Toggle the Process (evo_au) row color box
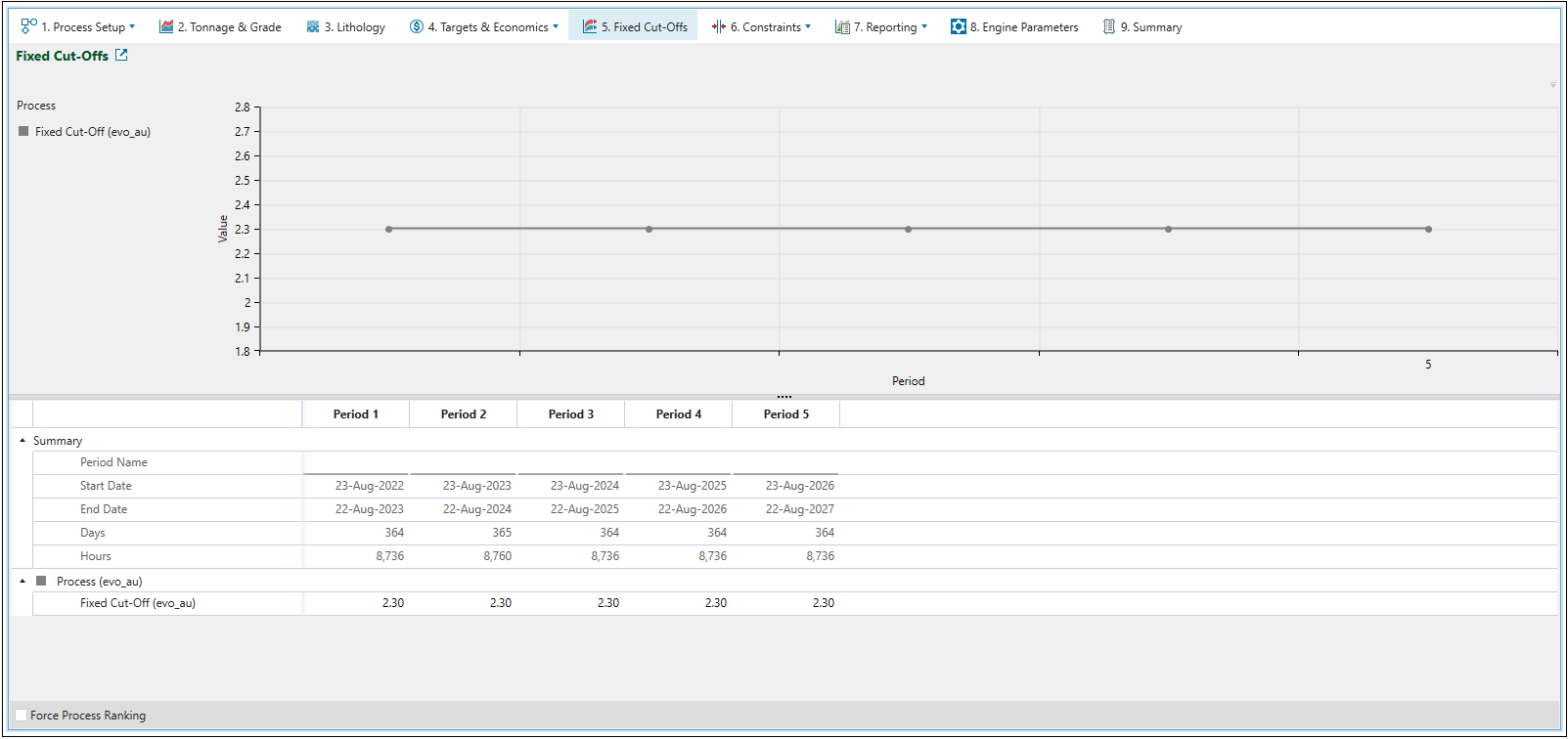Image resolution: width=1568 pixels, height=739 pixels. 41,581
